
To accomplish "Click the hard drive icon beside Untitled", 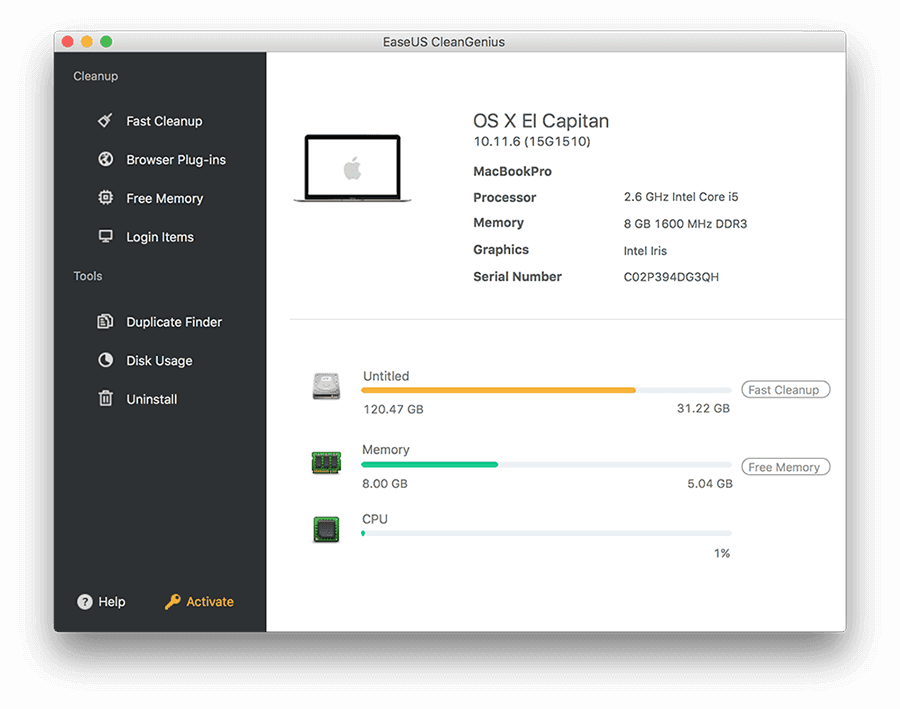I will pos(326,386).
